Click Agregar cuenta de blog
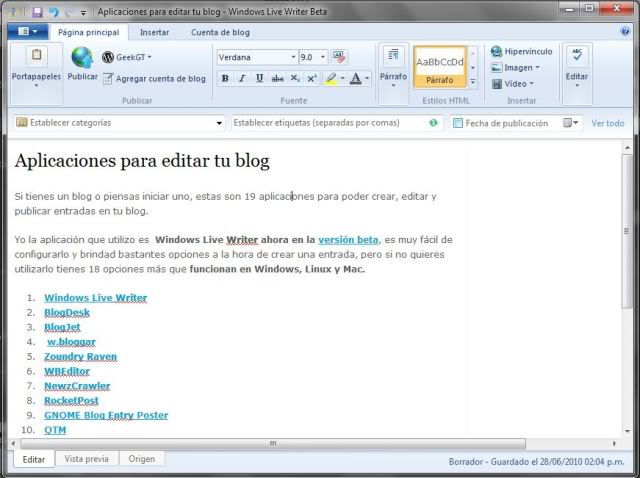The height and width of the screenshot is (478, 640). [x=154, y=79]
